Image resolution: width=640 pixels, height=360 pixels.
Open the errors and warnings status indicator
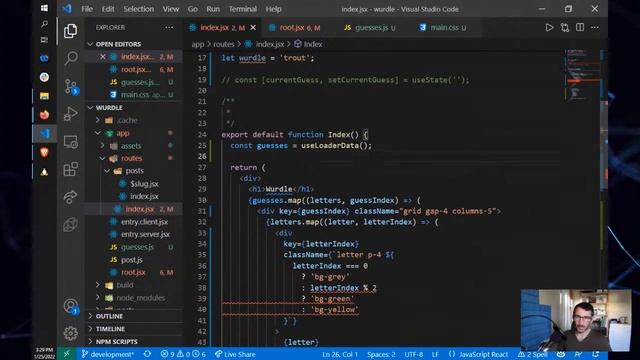pyautogui.click(x=183, y=354)
